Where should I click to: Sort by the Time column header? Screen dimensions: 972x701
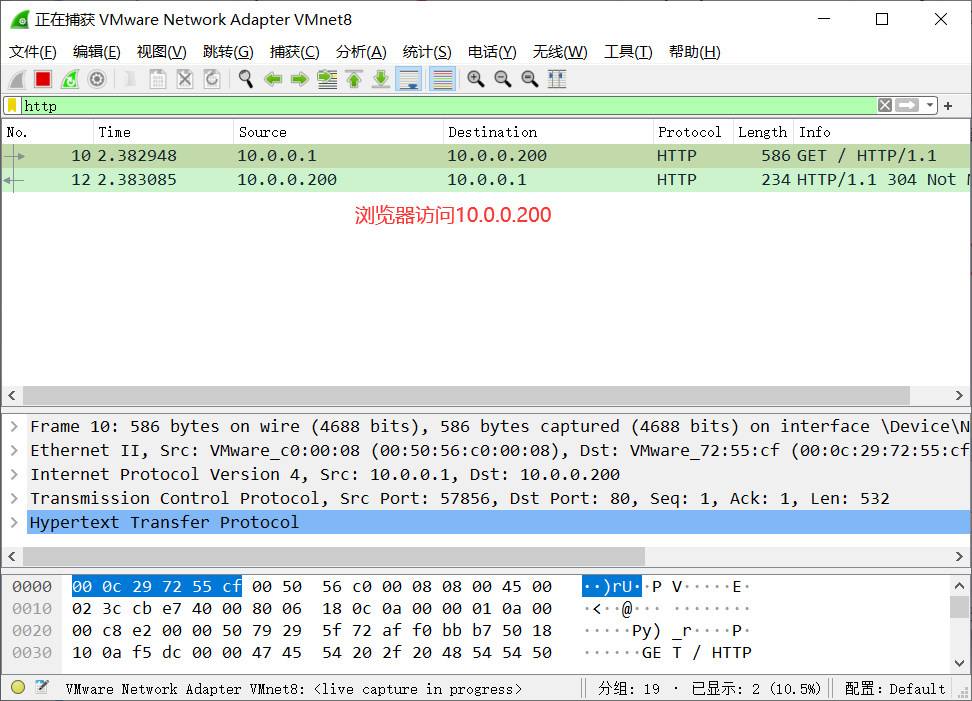(164, 132)
